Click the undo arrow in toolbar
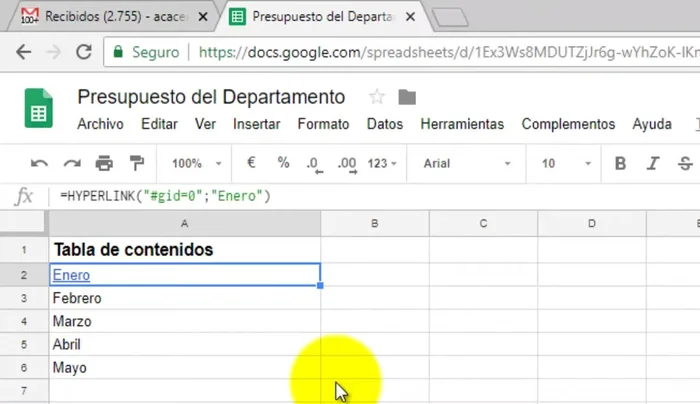This screenshot has width=700, height=404. click(x=39, y=164)
